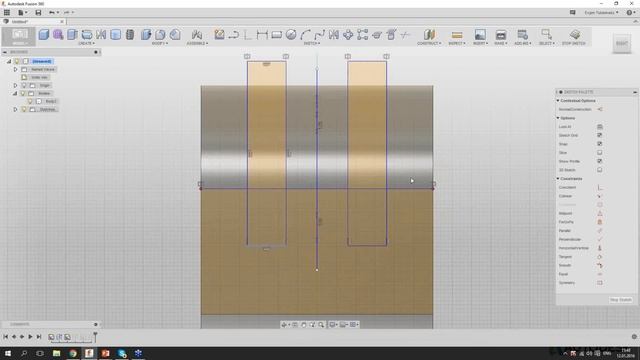
Task: Click the Perpendicular constraint icon
Action: point(600,239)
